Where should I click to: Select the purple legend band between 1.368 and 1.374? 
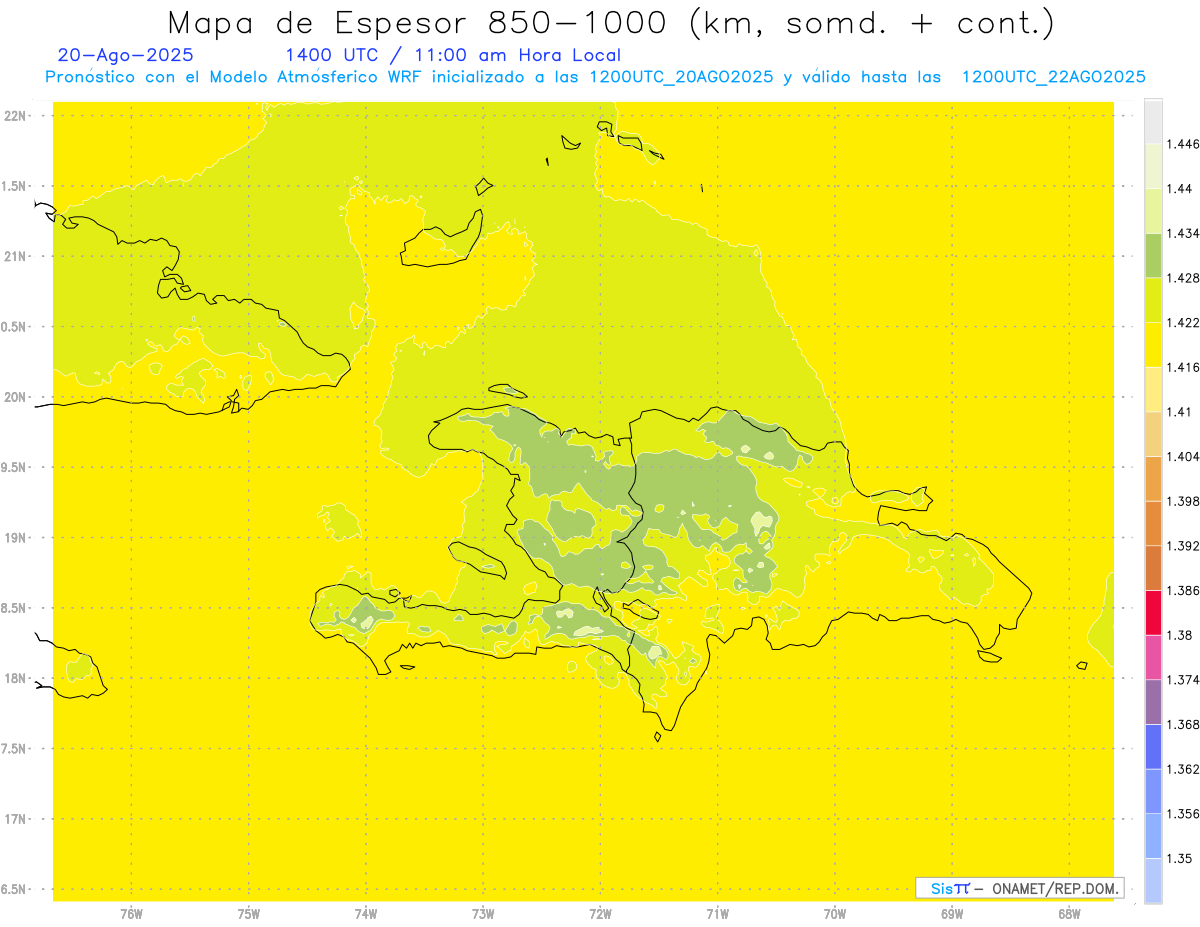(x=1153, y=702)
